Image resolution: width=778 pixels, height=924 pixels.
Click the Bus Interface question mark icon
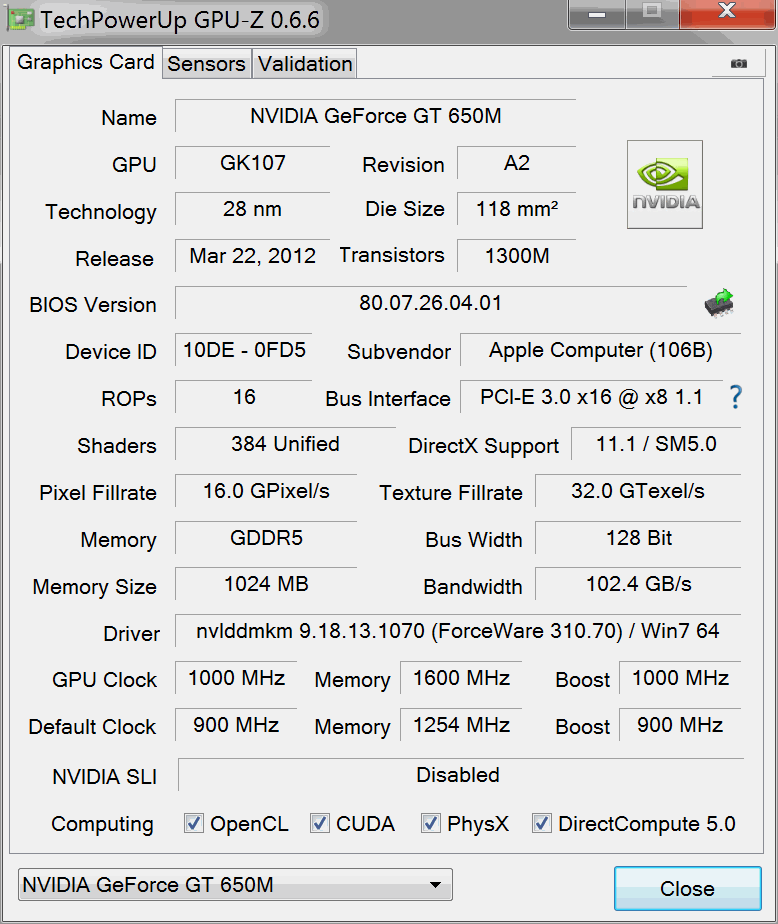[736, 397]
